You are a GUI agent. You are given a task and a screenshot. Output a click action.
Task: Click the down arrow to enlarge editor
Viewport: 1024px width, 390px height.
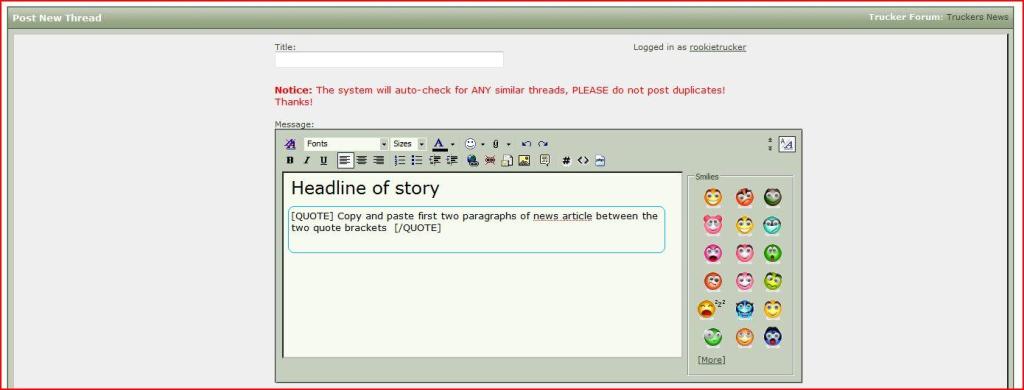pos(770,148)
